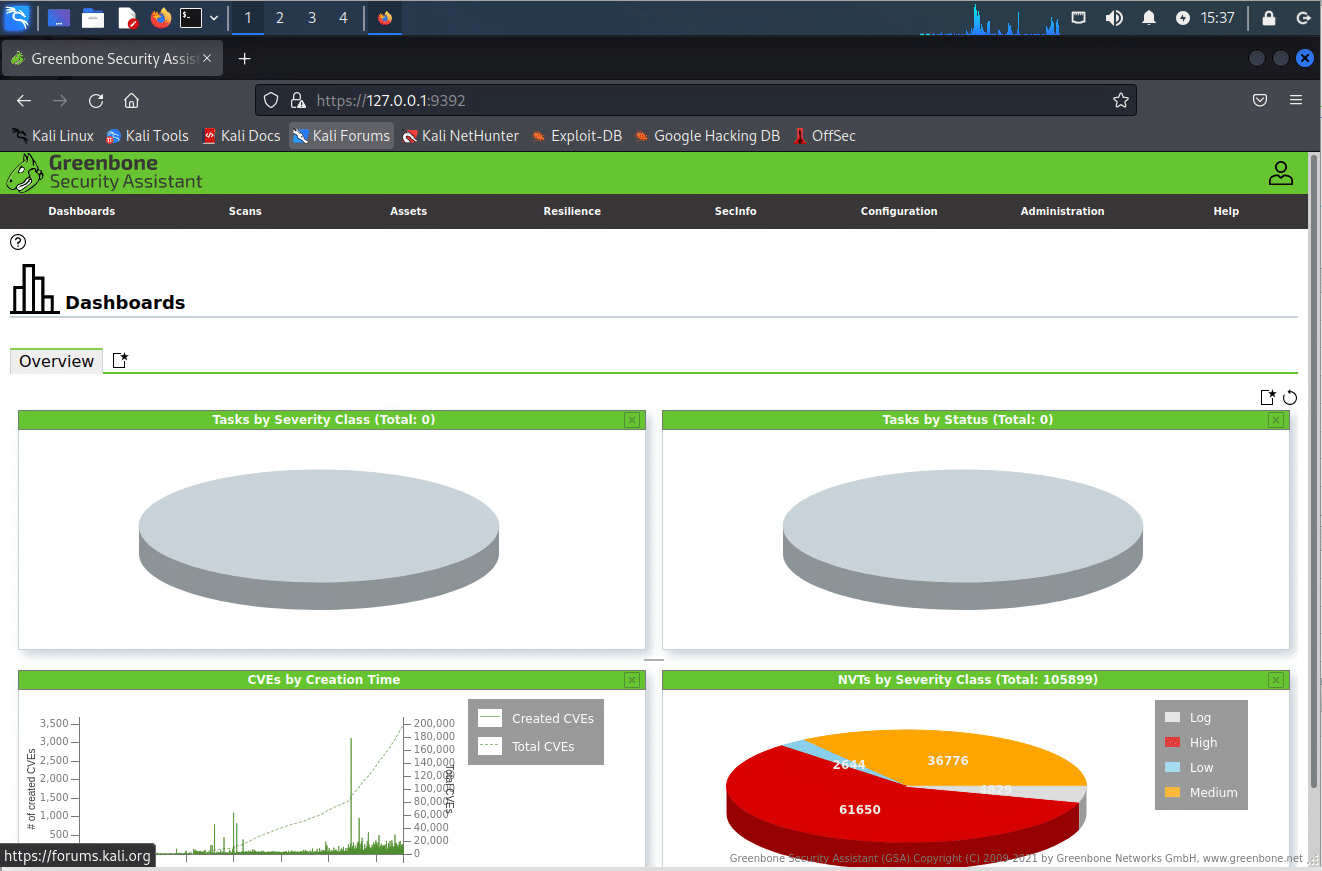Open the OffSec bookmark
The width and height of the screenshot is (1322, 871).
(x=825, y=136)
